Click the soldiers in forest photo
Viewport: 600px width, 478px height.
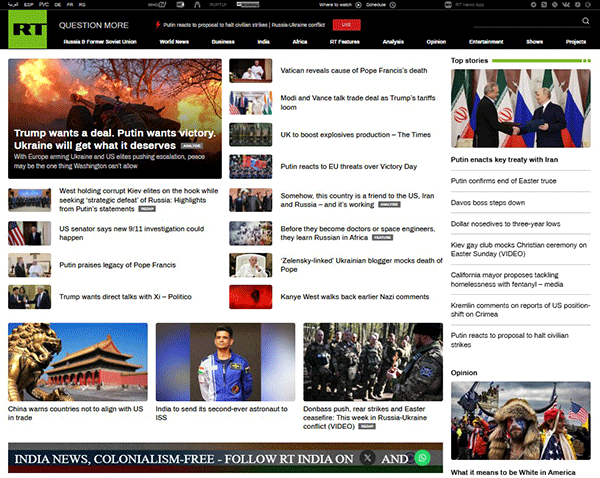(x=373, y=362)
